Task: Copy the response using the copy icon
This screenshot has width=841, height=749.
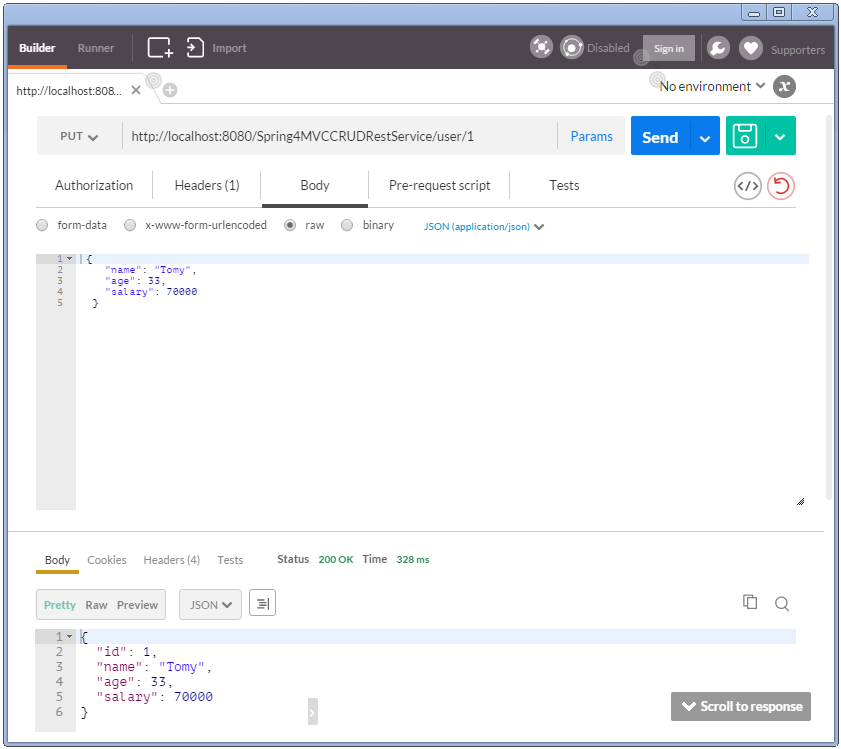Action: click(751, 603)
